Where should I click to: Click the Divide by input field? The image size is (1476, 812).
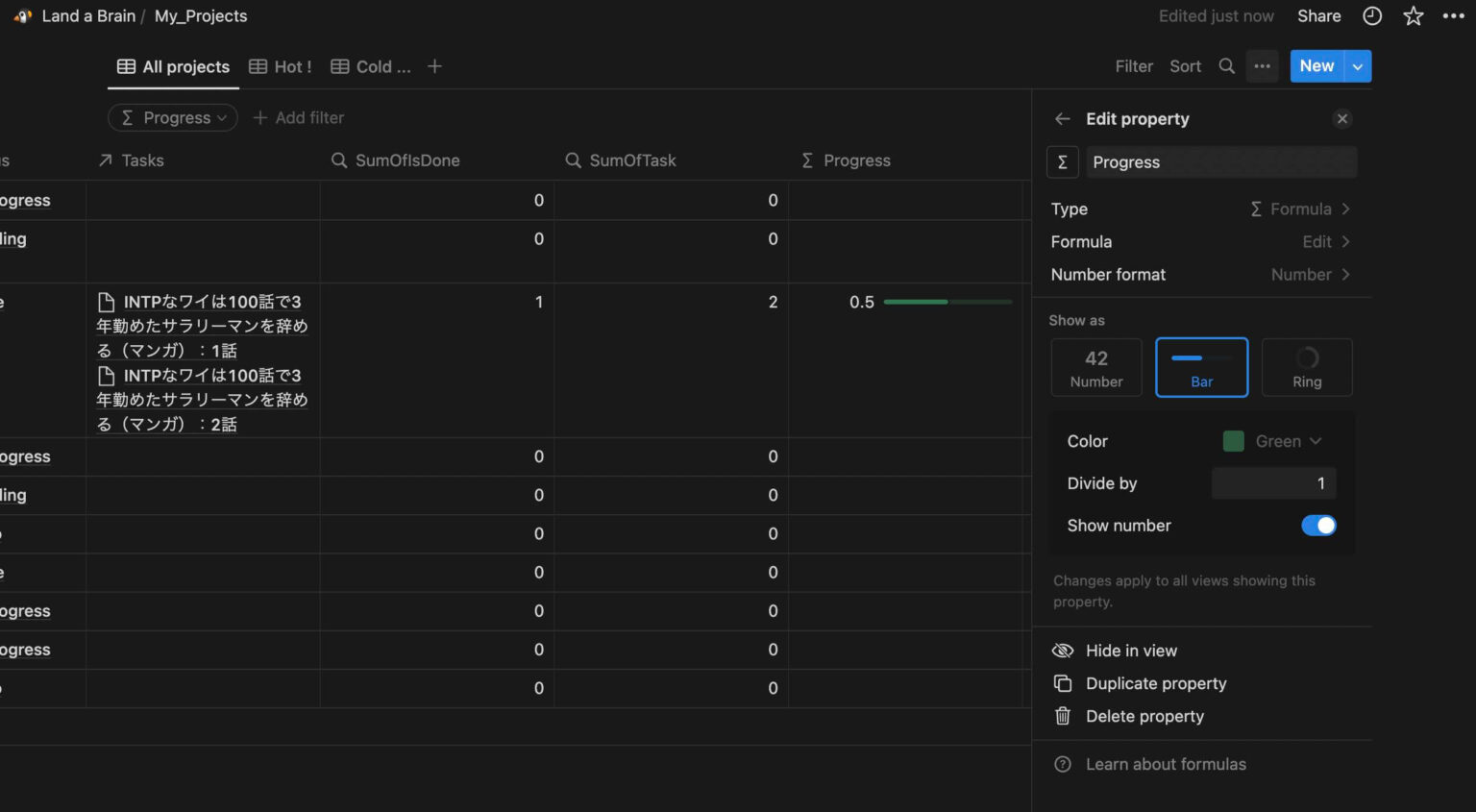click(1273, 483)
